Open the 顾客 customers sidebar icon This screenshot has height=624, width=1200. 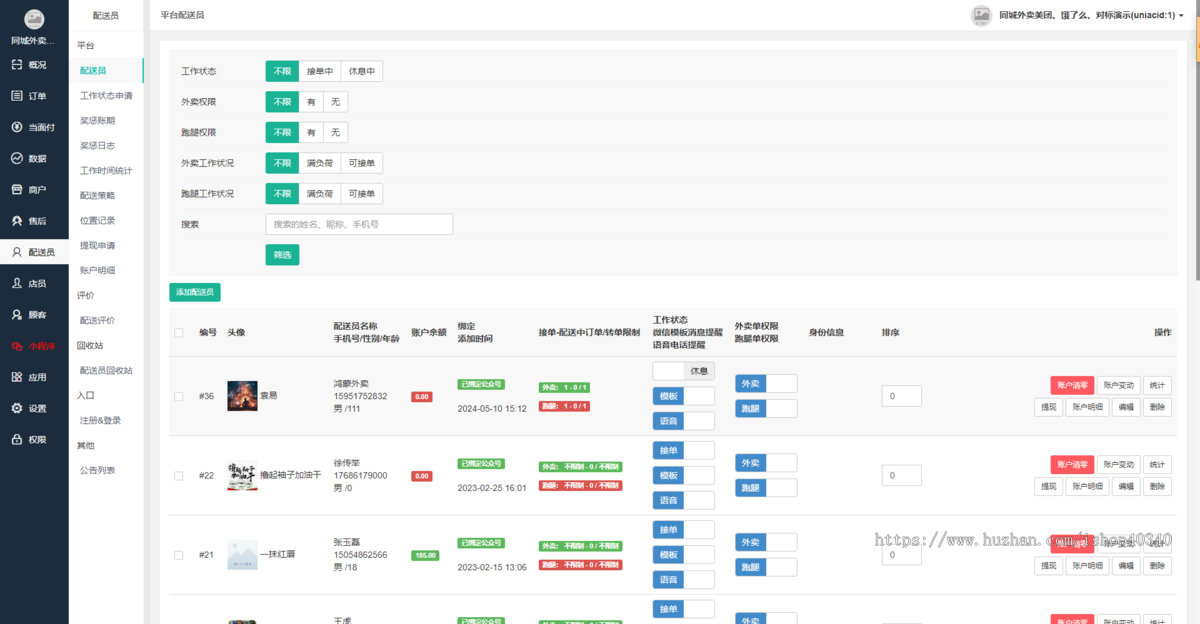click(x=17, y=314)
